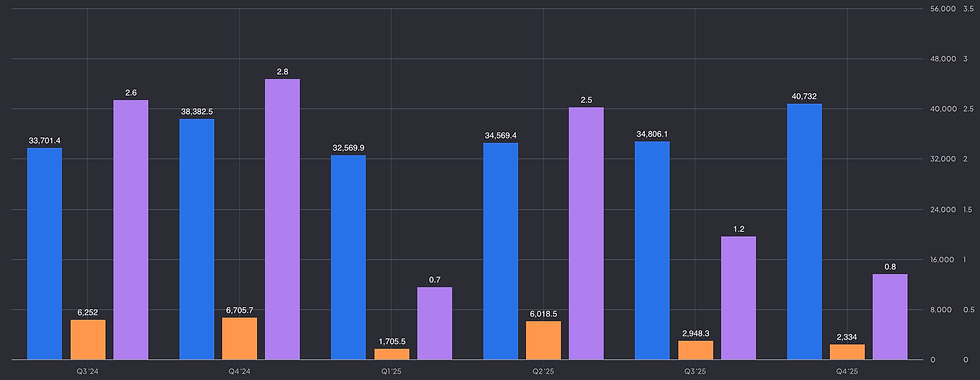Click the Q3'25 x-axis label
This screenshot has width=980, height=380.
click(x=695, y=371)
